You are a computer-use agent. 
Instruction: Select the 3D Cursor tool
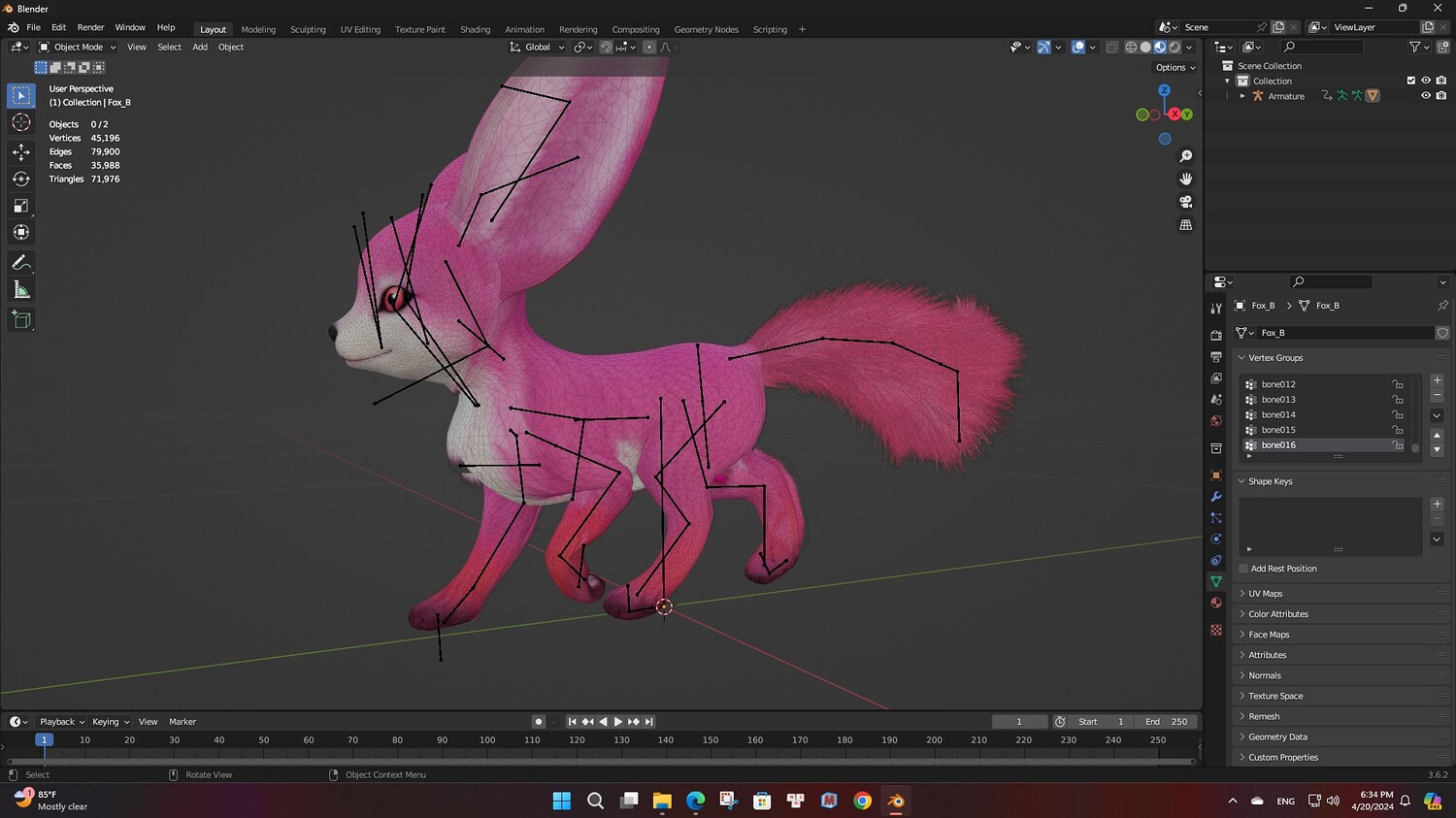click(21, 122)
